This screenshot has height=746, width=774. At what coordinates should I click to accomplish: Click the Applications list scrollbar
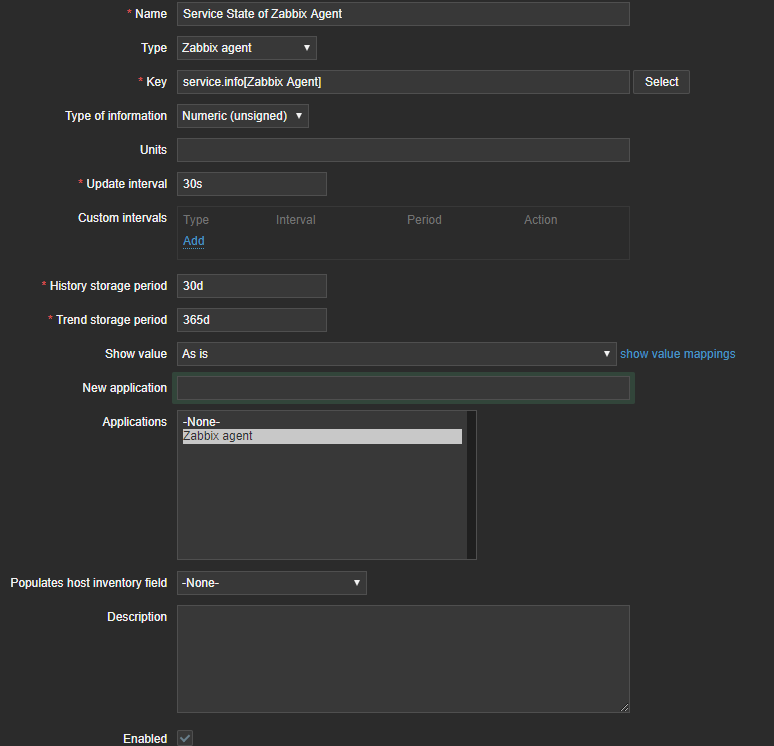[x=471, y=484]
